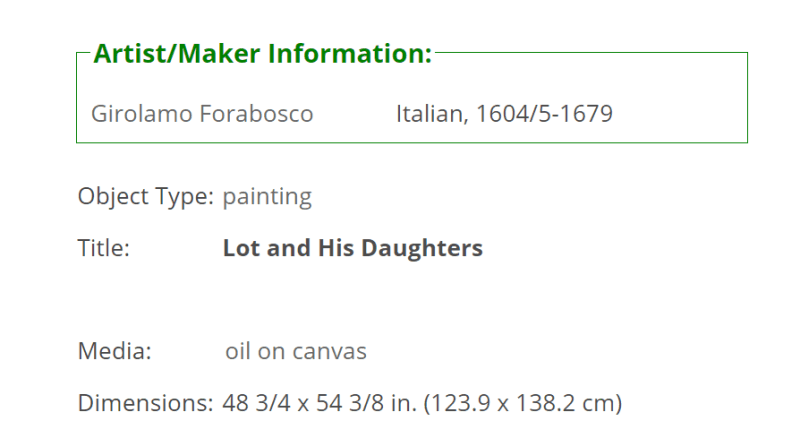
Task: Select the Lot and His Daughters title
Action: pyautogui.click(x=353, y=248)
